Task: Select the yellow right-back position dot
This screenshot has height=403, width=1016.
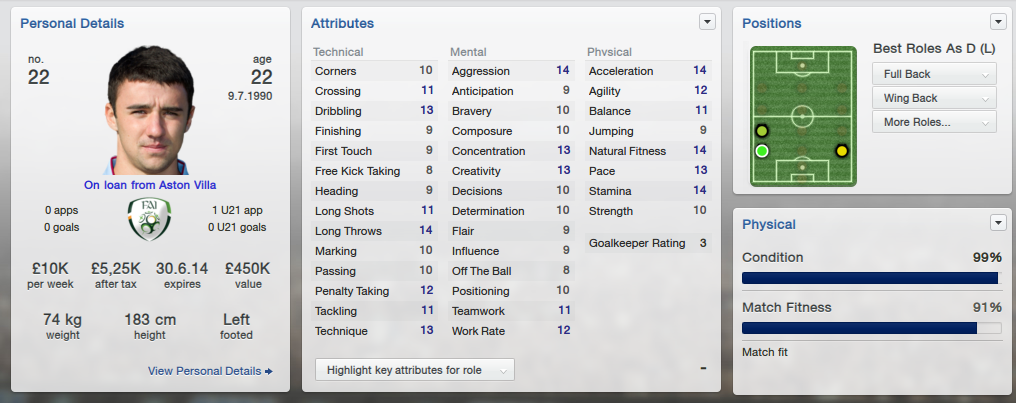Action: (842, 151)
